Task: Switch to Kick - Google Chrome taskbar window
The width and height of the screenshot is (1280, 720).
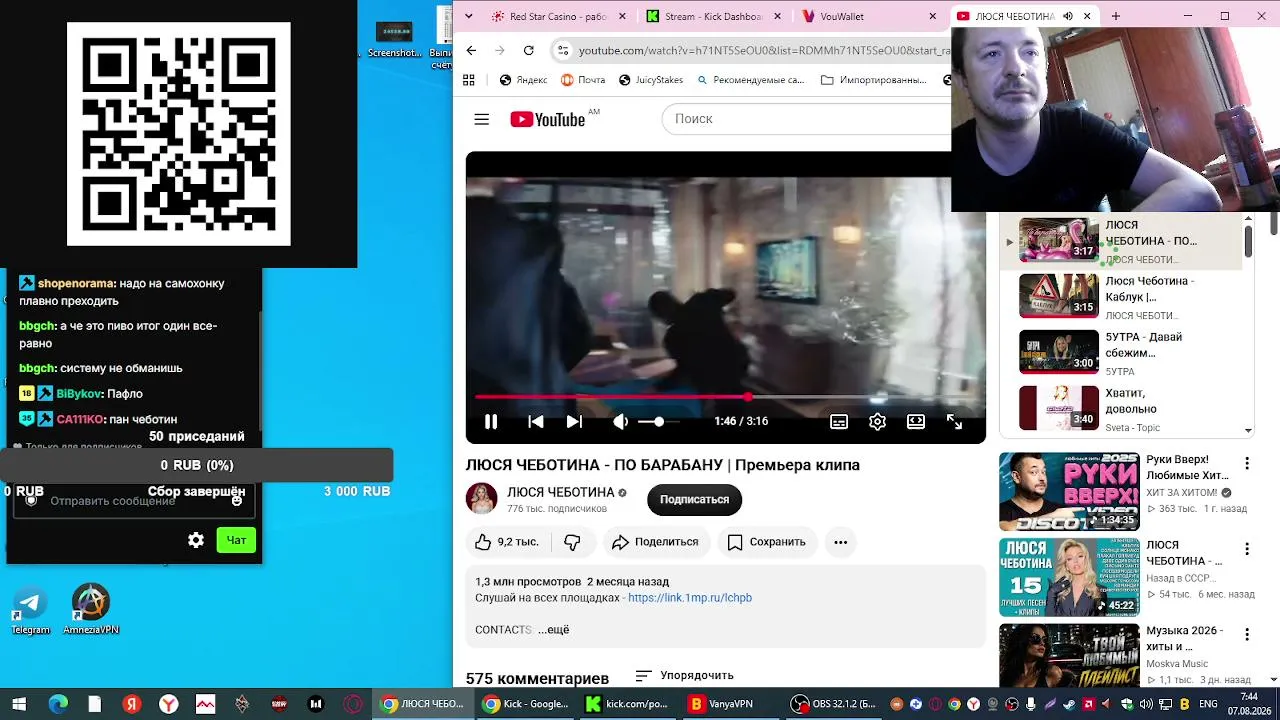Action: click(x=526, y=704)
